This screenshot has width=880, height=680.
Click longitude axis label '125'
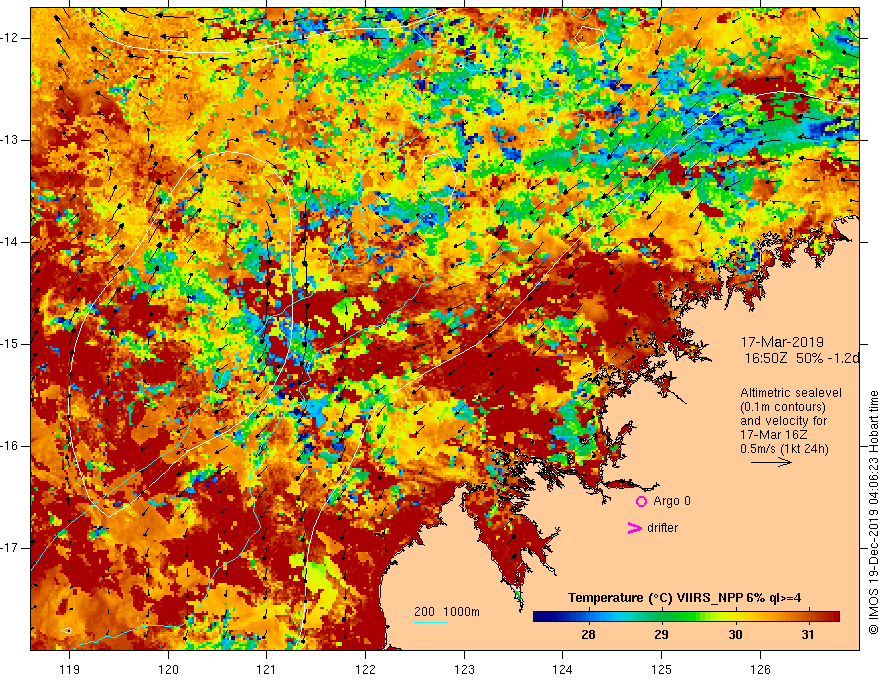click(662, 669)
